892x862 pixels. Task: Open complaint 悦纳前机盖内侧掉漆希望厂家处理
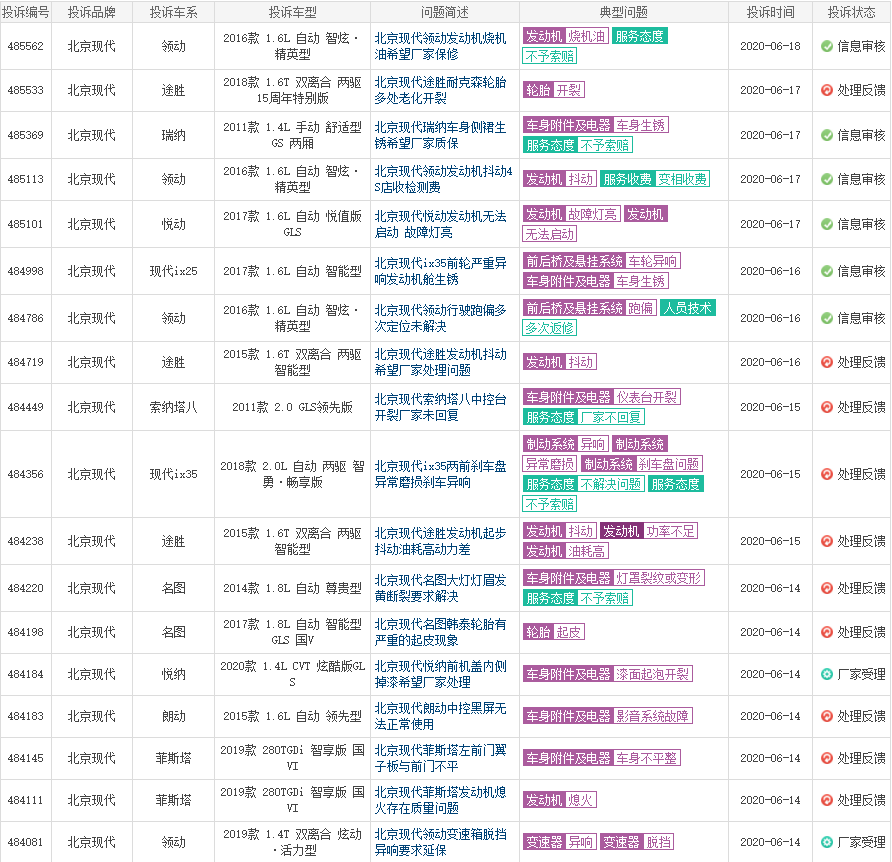[x=440, y=674]
